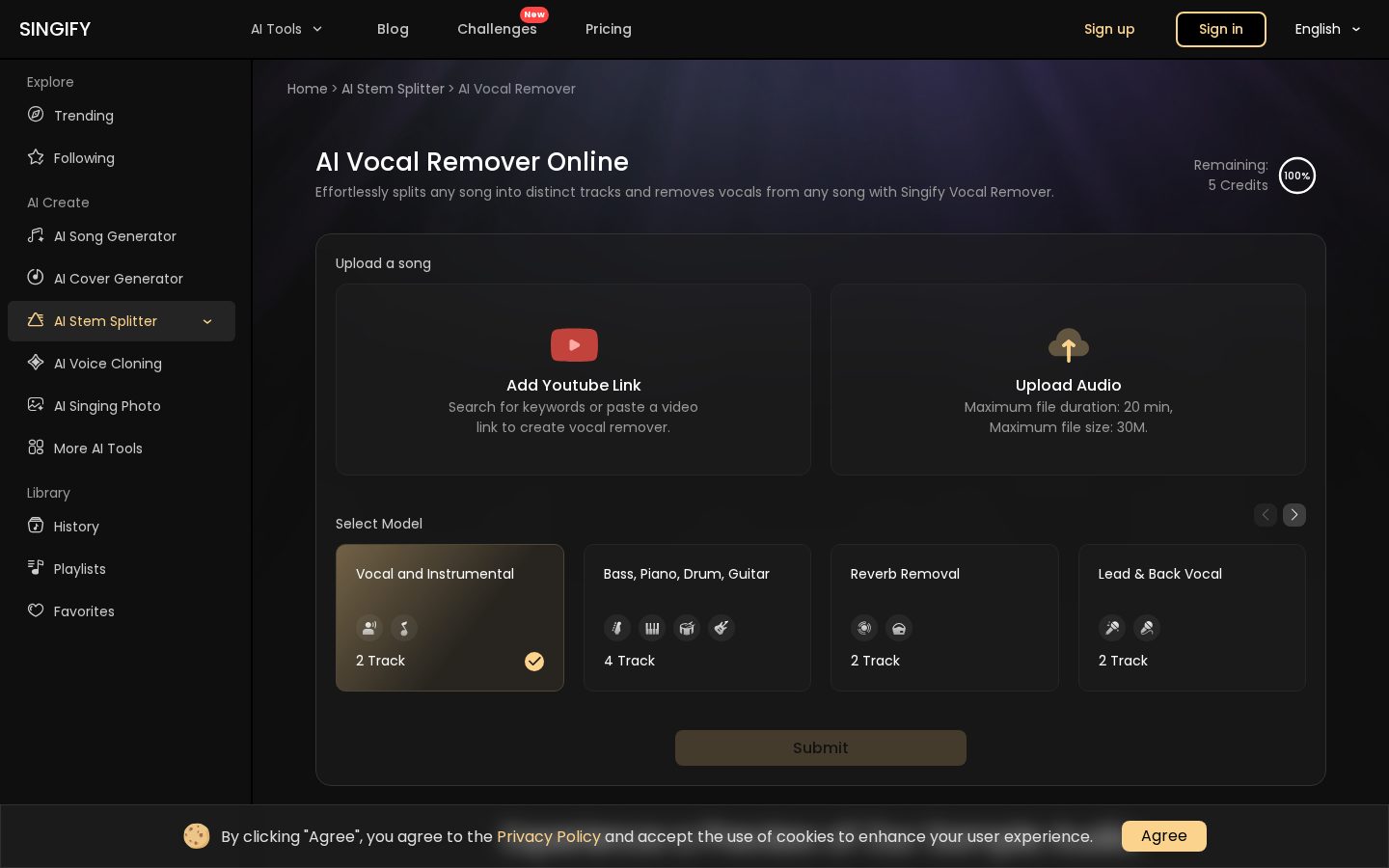Click the first icon in Reverb Removal card

coord(864,628)
